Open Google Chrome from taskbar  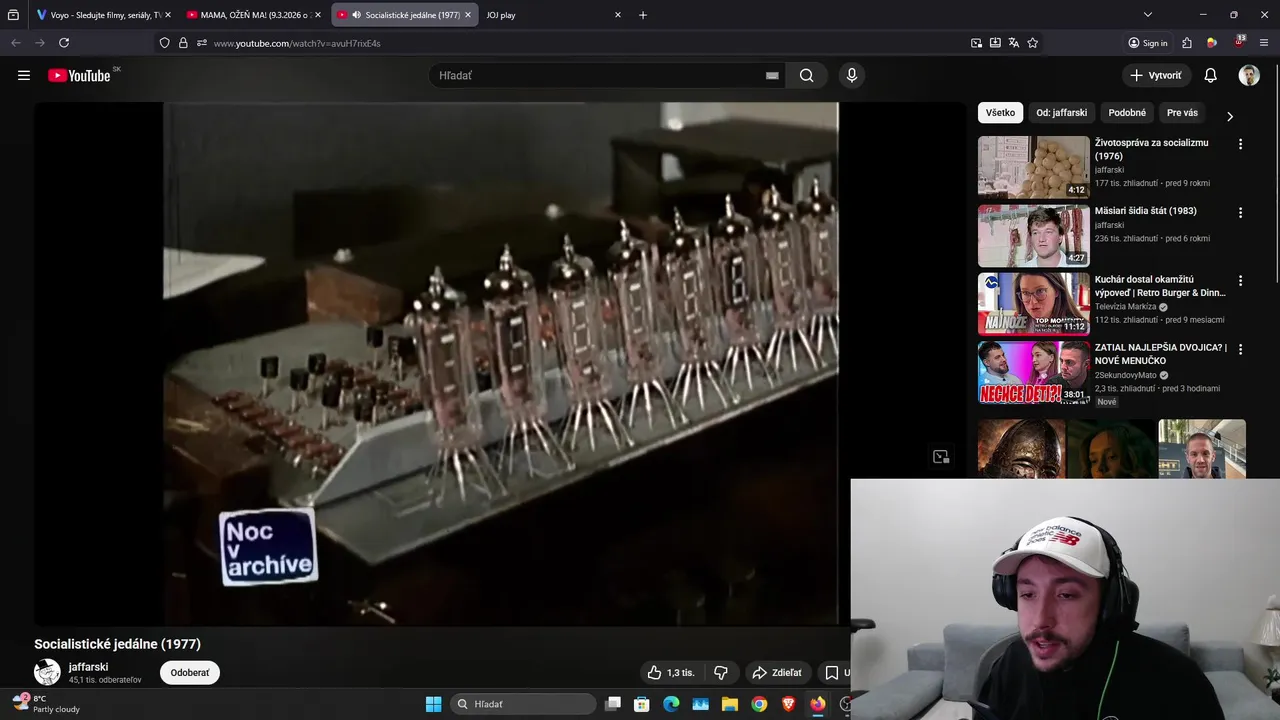759,704
